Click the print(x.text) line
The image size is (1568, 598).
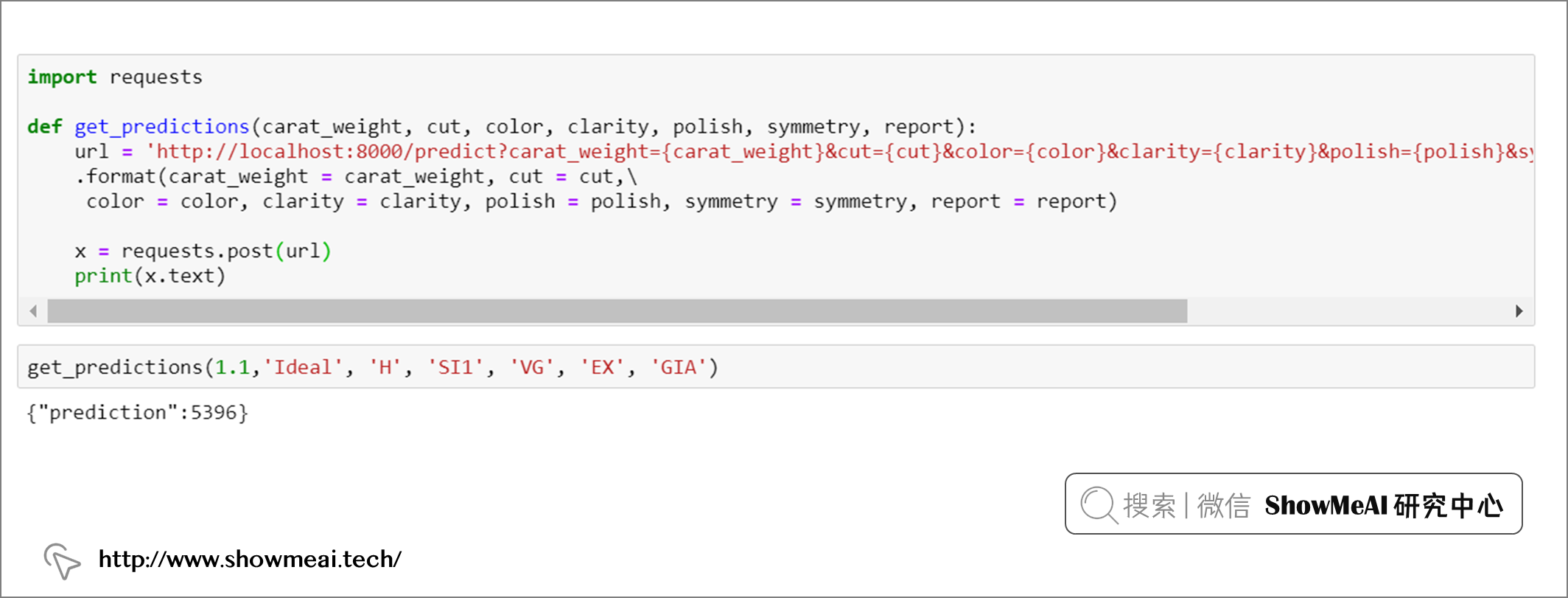click(150, 277)
